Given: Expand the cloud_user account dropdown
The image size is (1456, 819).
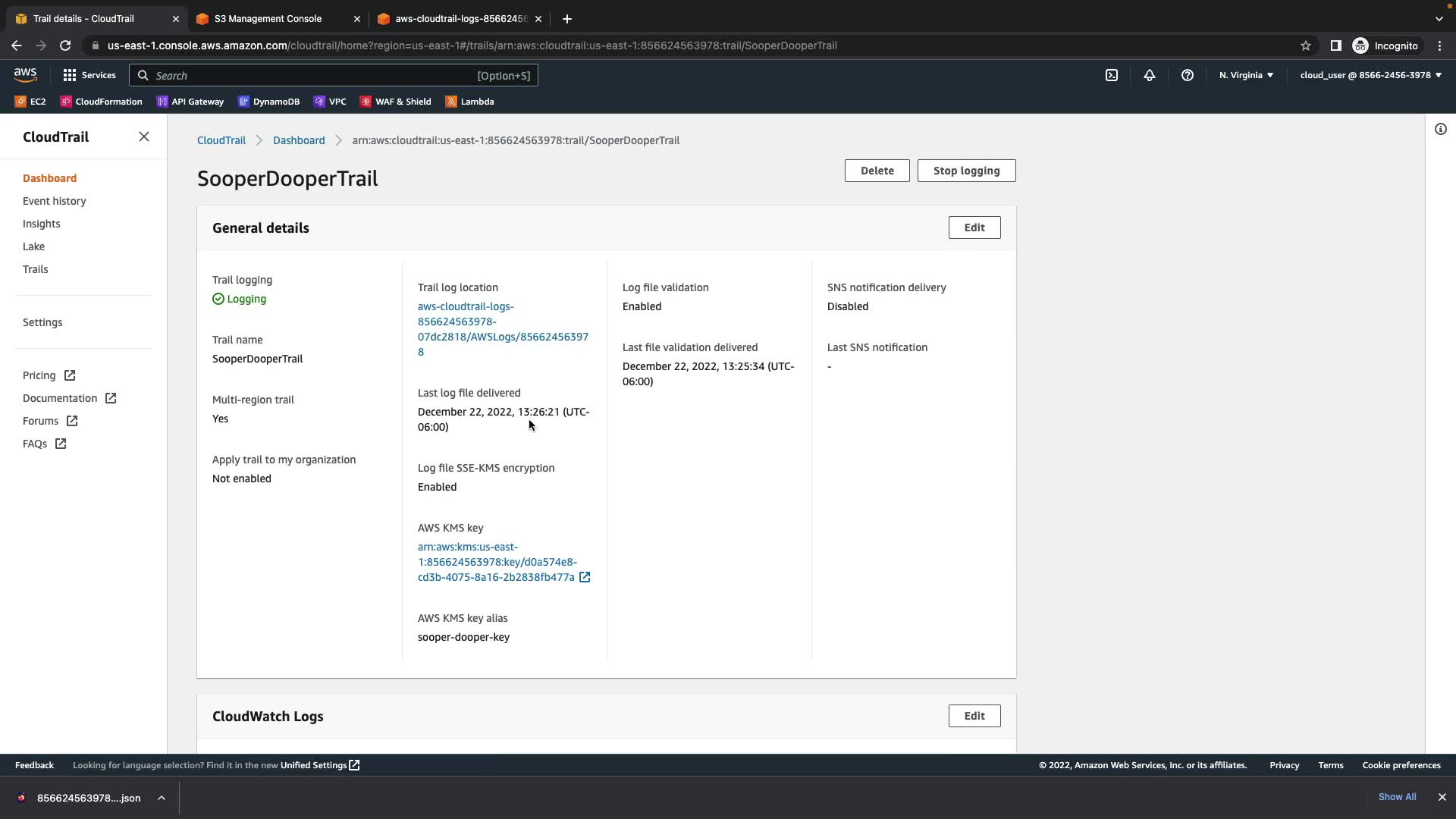Looking at the screenshot, I should (x=1370, y=75).
